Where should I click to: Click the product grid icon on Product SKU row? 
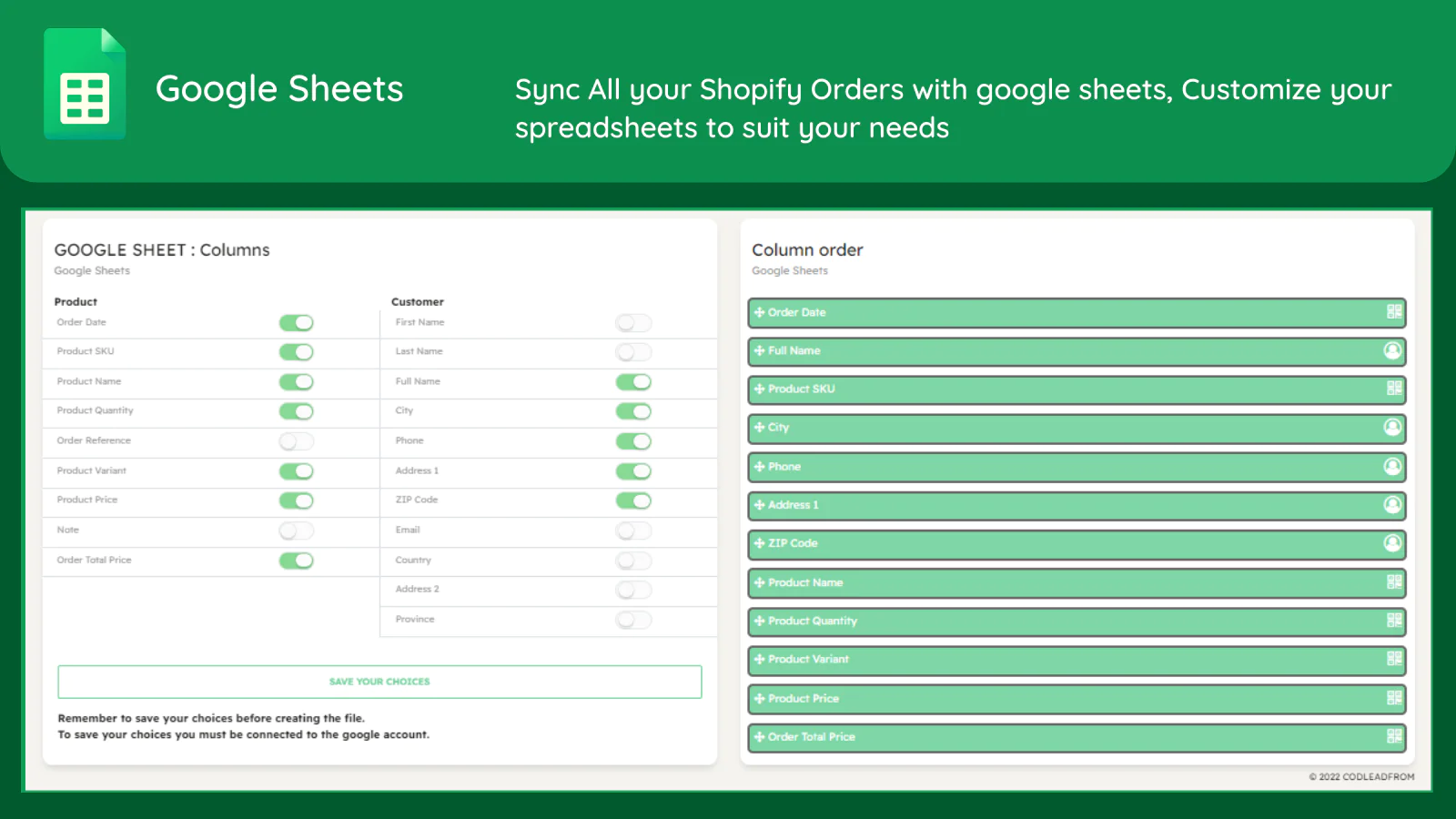point(1393,389)
